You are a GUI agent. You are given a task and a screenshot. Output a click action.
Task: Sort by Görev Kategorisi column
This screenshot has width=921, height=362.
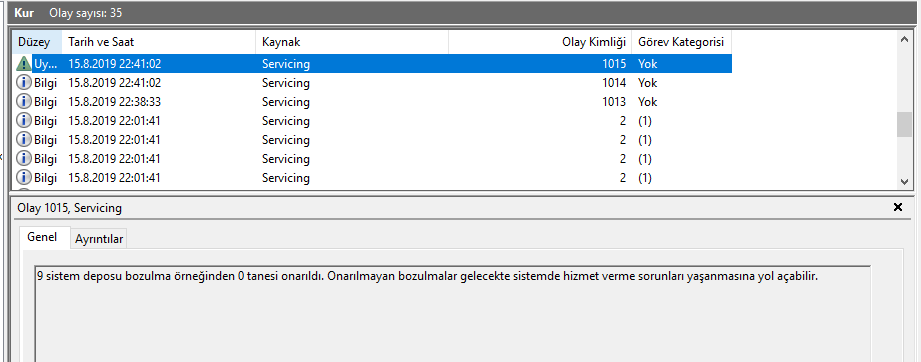(x=681, y=42)
